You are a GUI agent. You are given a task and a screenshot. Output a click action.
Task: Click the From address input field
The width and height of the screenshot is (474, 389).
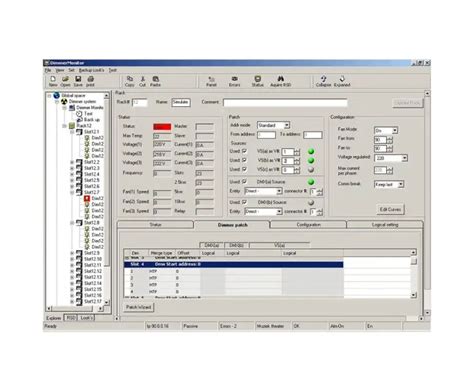tap(266, 135)
